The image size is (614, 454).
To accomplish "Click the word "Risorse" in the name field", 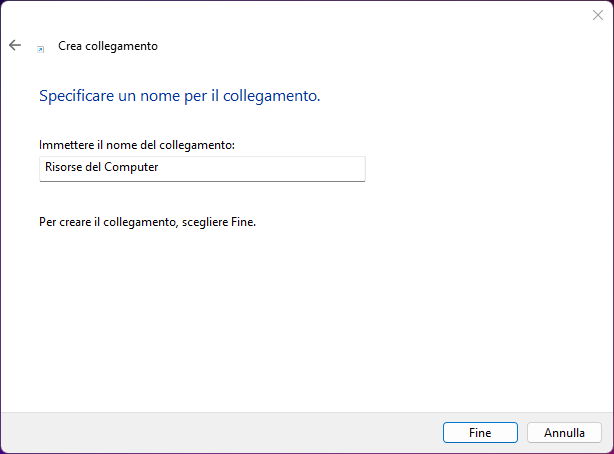I will tap(61, 168).
